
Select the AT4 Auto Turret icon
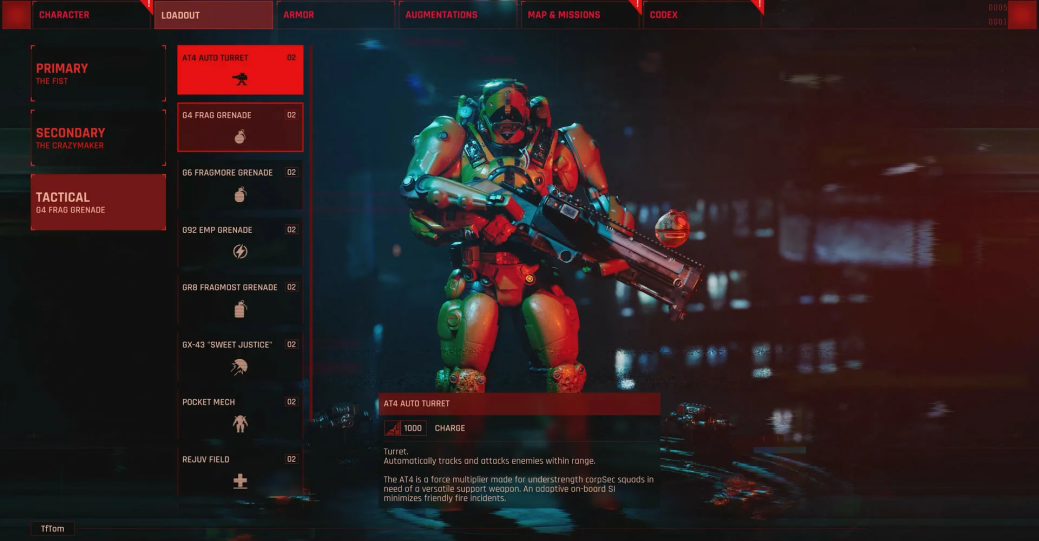pyautogui.click(x=240, y=79)
